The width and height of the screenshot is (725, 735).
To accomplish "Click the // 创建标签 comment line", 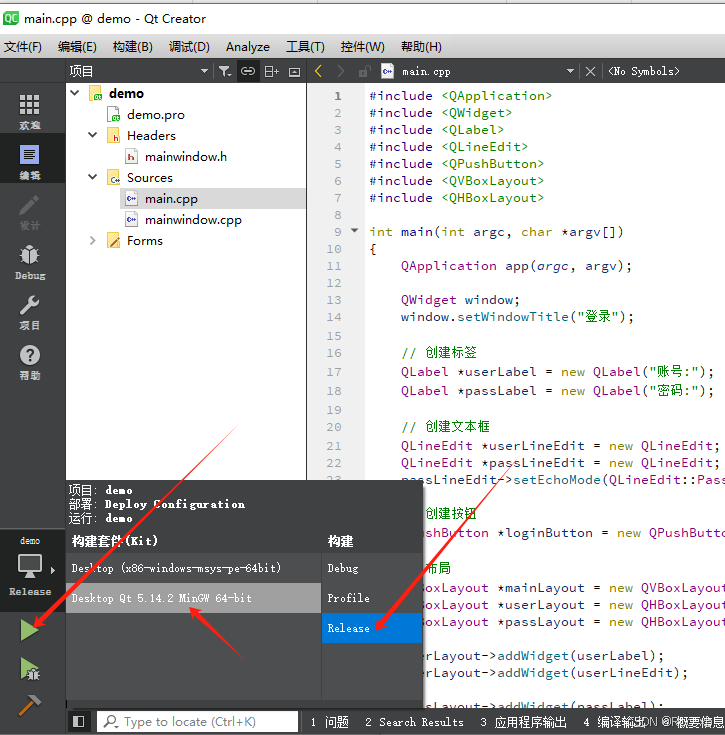I will click(439, 352).
